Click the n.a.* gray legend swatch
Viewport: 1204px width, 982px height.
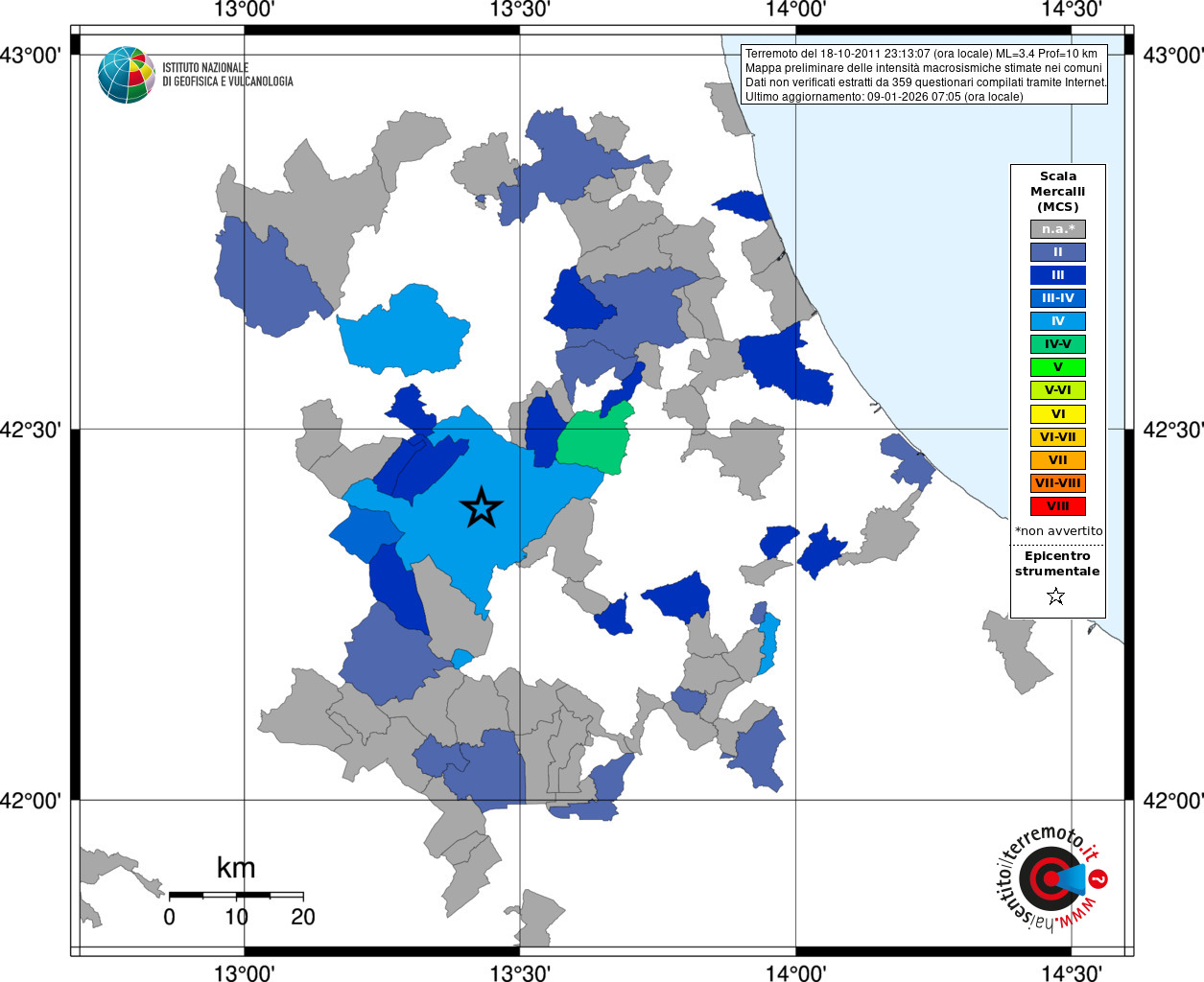1058,229
